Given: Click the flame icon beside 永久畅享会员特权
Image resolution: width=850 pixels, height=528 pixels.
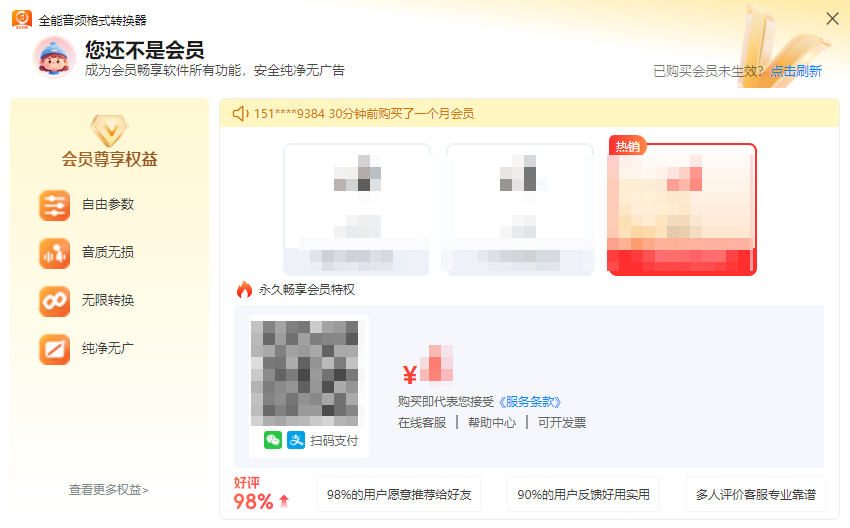Looking at the screenshot, I should 244,290.
